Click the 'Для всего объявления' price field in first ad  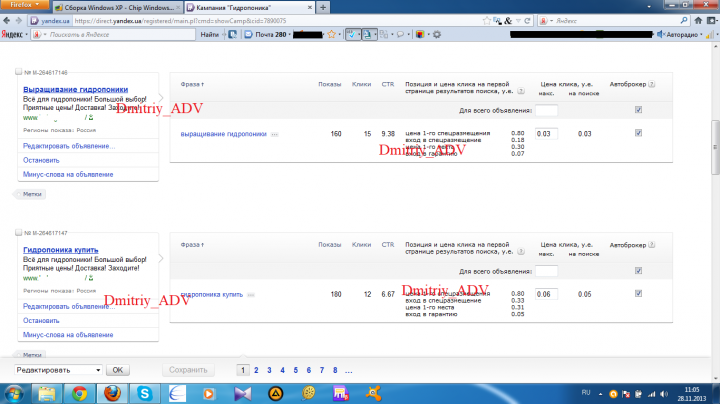point(546,110)
